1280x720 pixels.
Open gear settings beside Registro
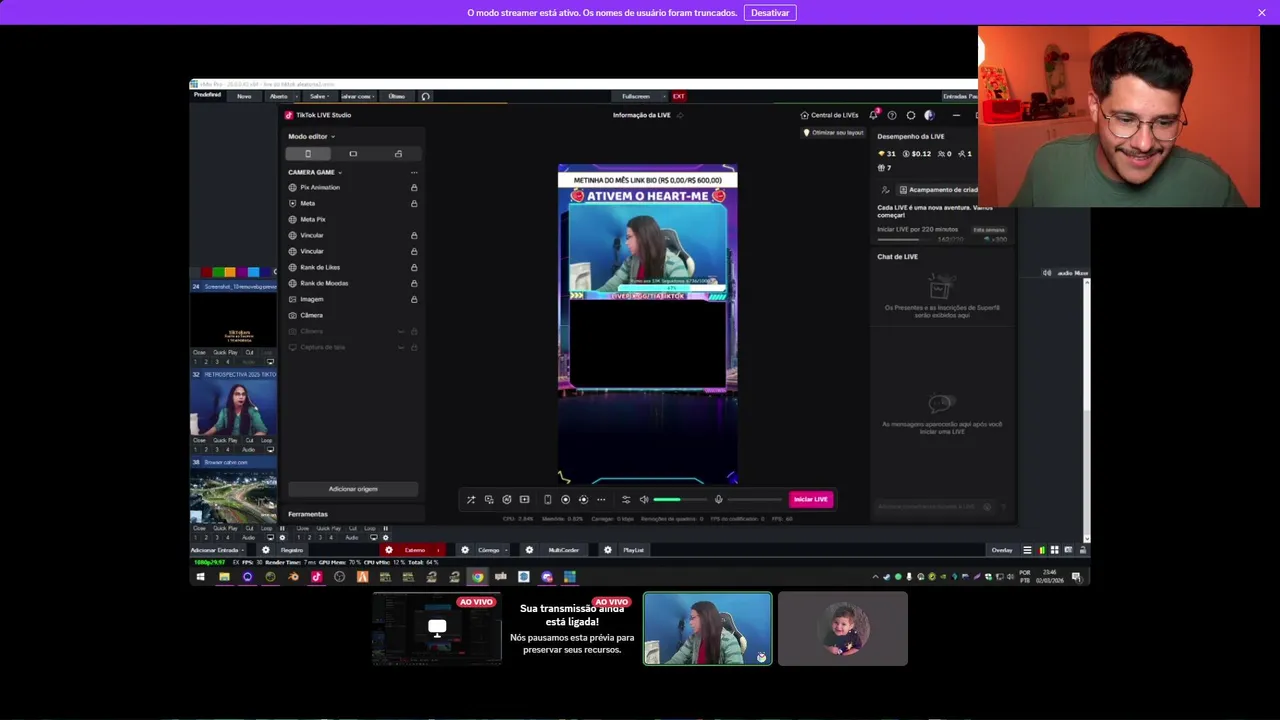pos(265,550)
